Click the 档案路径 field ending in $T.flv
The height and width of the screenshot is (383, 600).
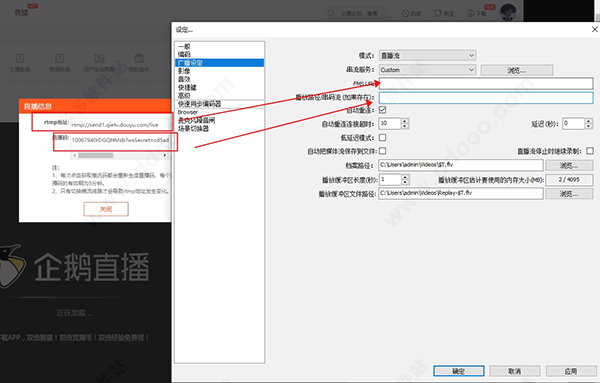tap(461, 165)
